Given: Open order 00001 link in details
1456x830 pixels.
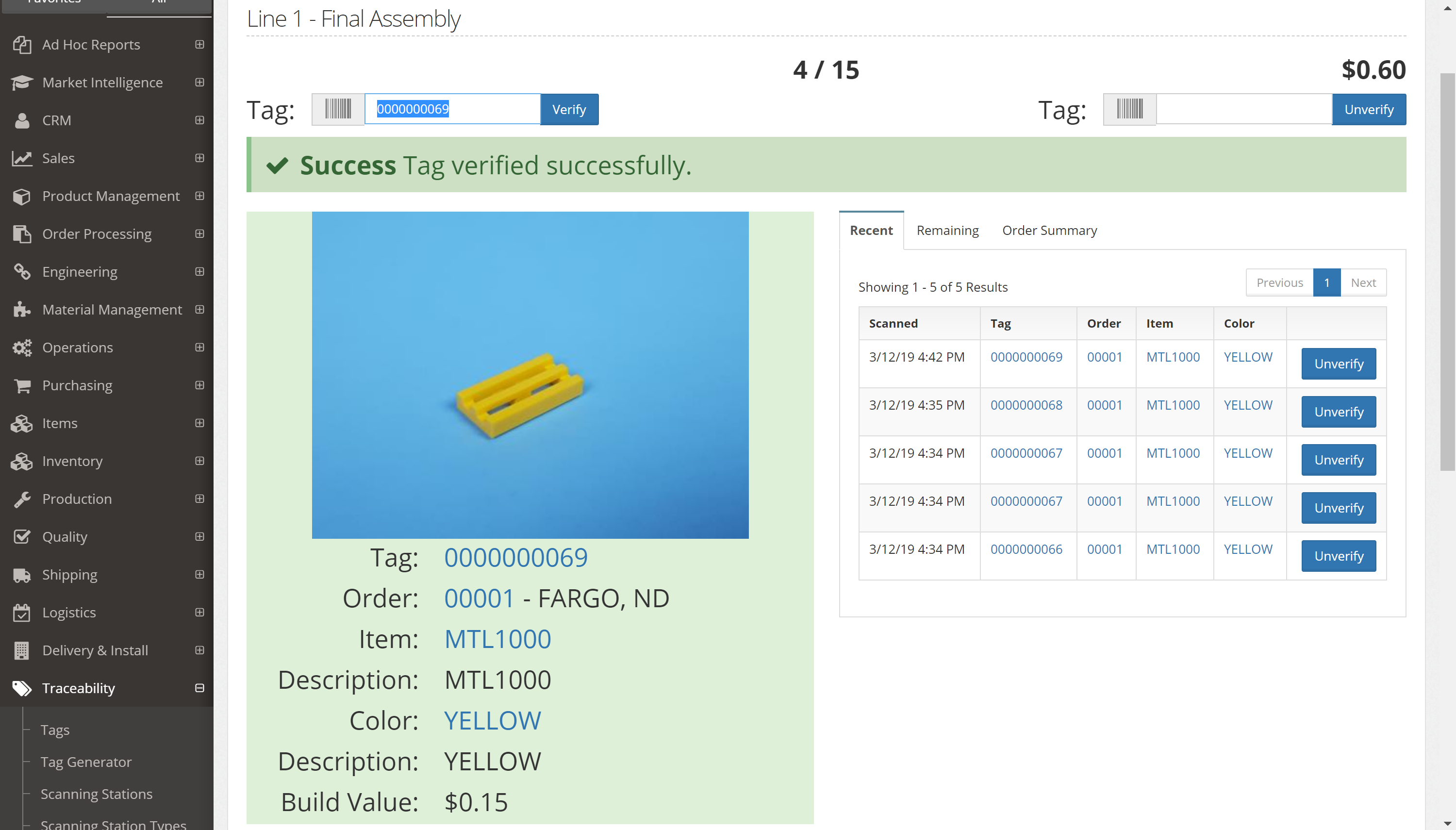Looking at the screenshot, I should (479, 598).
